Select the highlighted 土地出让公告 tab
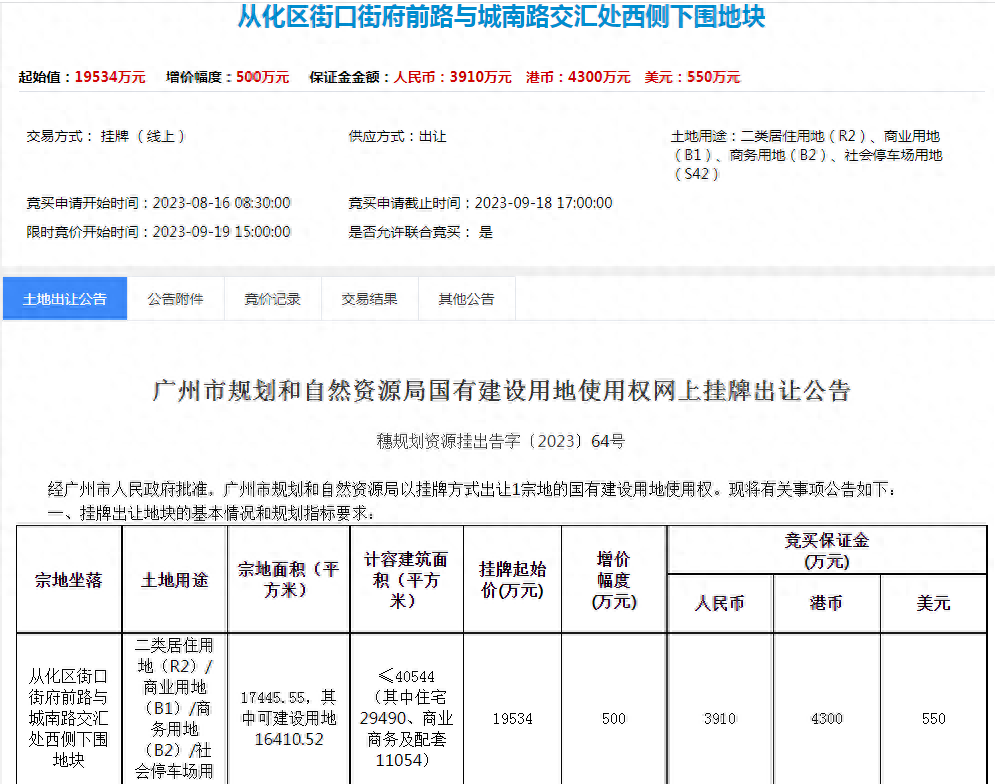995x784 pixels. click(64, 298)
